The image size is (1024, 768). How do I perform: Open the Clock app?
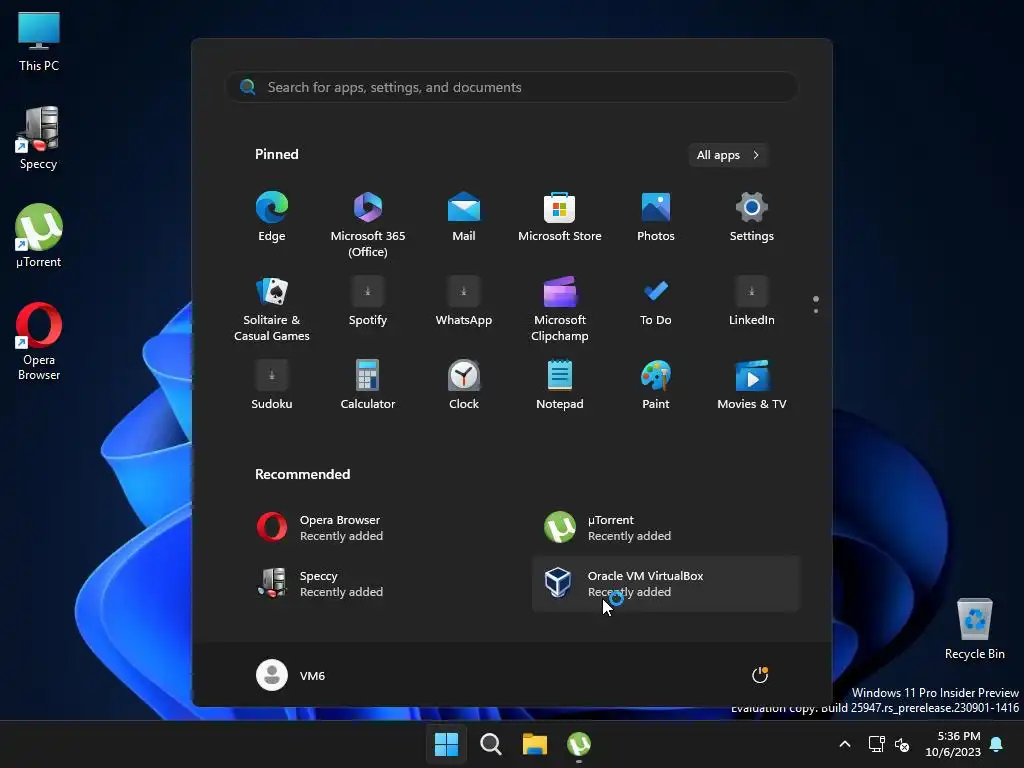(x=464, y=387)
